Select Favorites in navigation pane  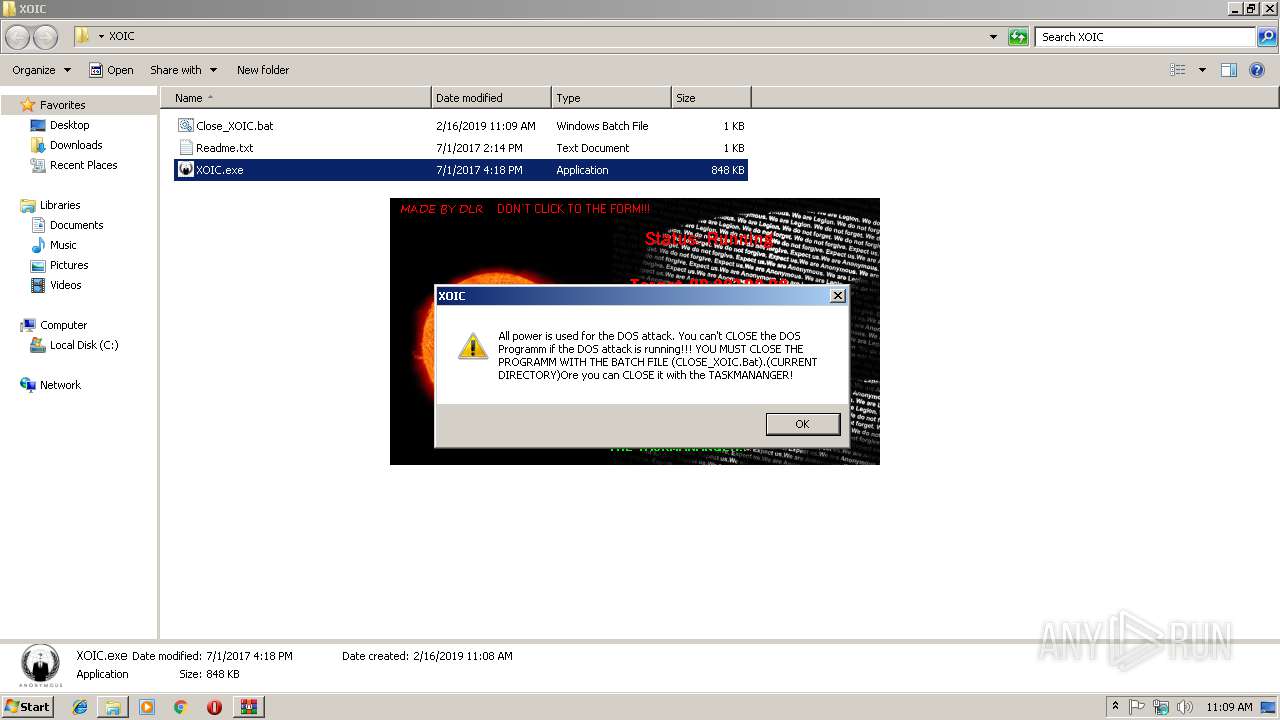click(x=62, y=105)
